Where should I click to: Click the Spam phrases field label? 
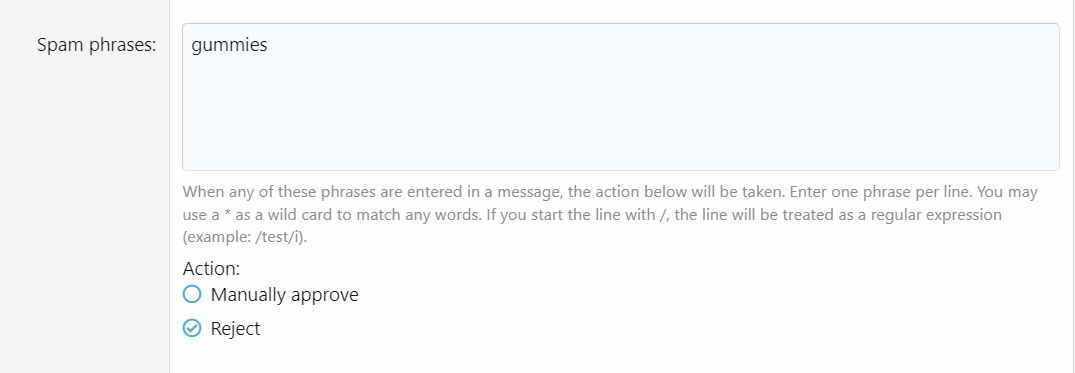(97, 45)
